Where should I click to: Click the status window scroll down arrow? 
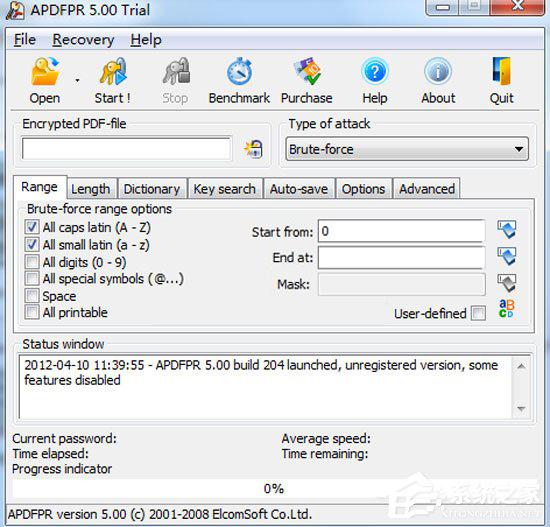pyautogui.click(x=521, y=409)
